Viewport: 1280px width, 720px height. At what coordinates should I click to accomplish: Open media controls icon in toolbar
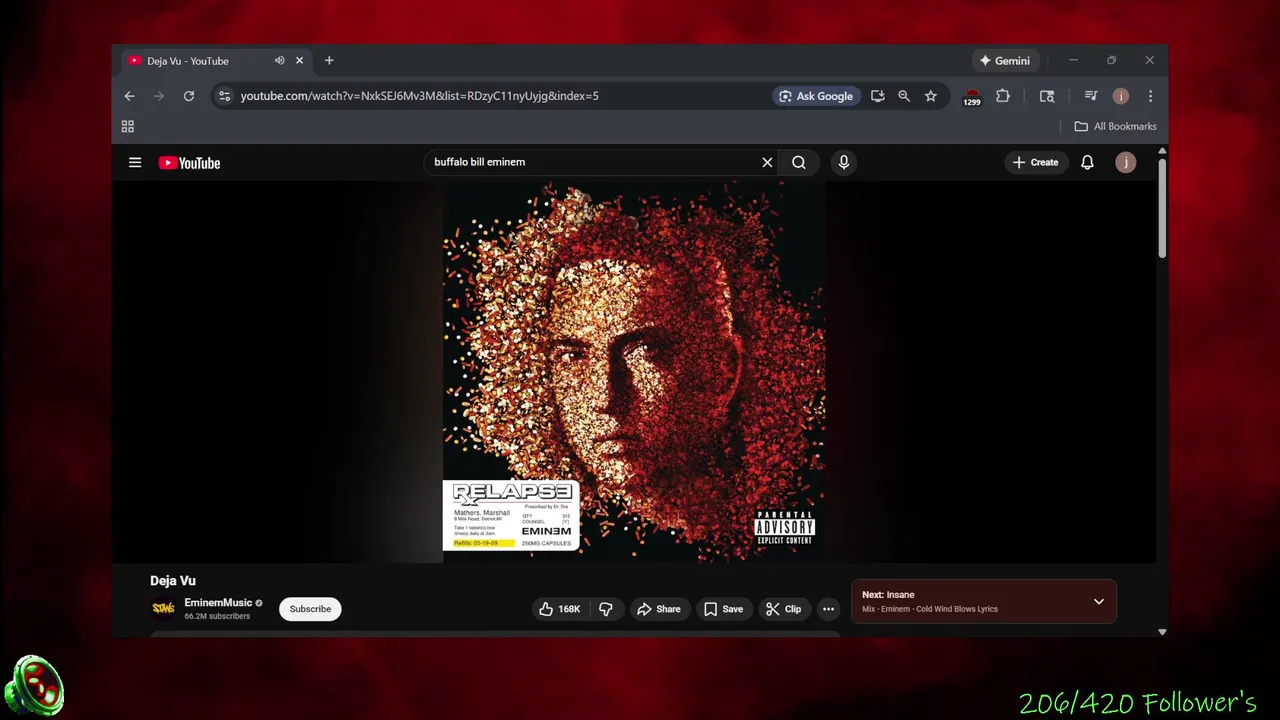[x=1091, y=96]
